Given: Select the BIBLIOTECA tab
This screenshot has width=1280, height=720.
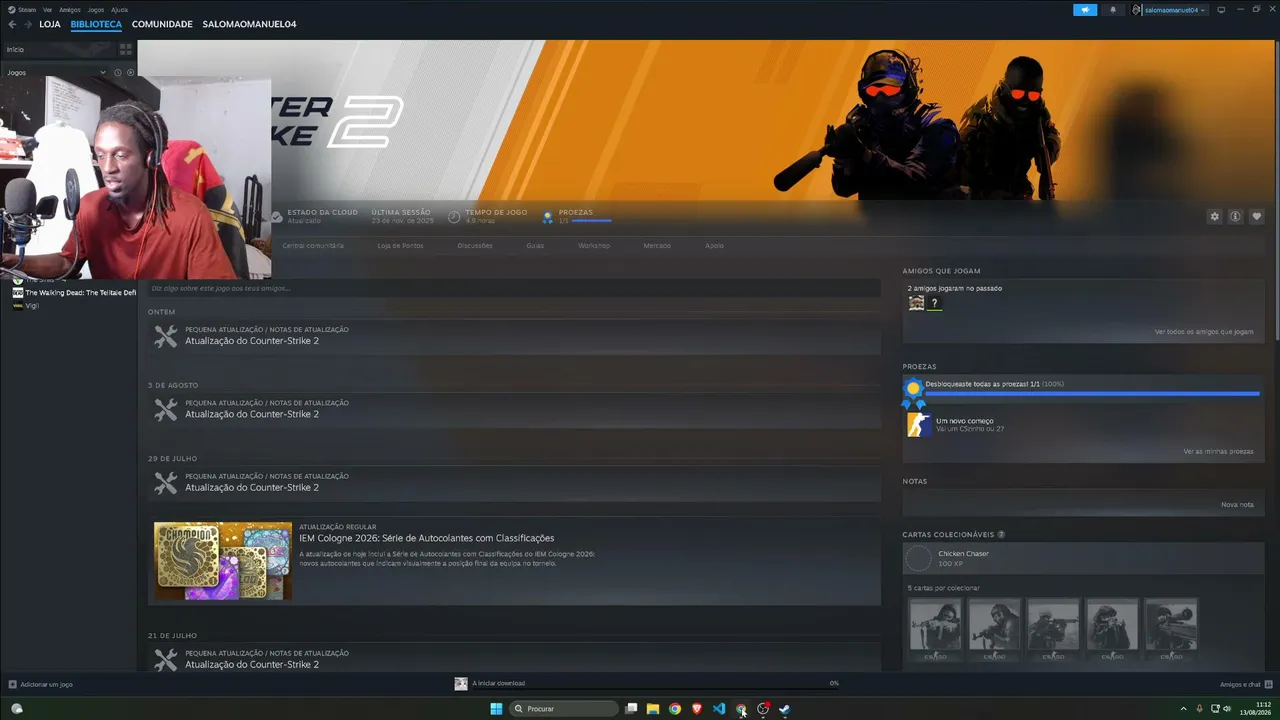Looking at the screenshot, I should (96, 24).
